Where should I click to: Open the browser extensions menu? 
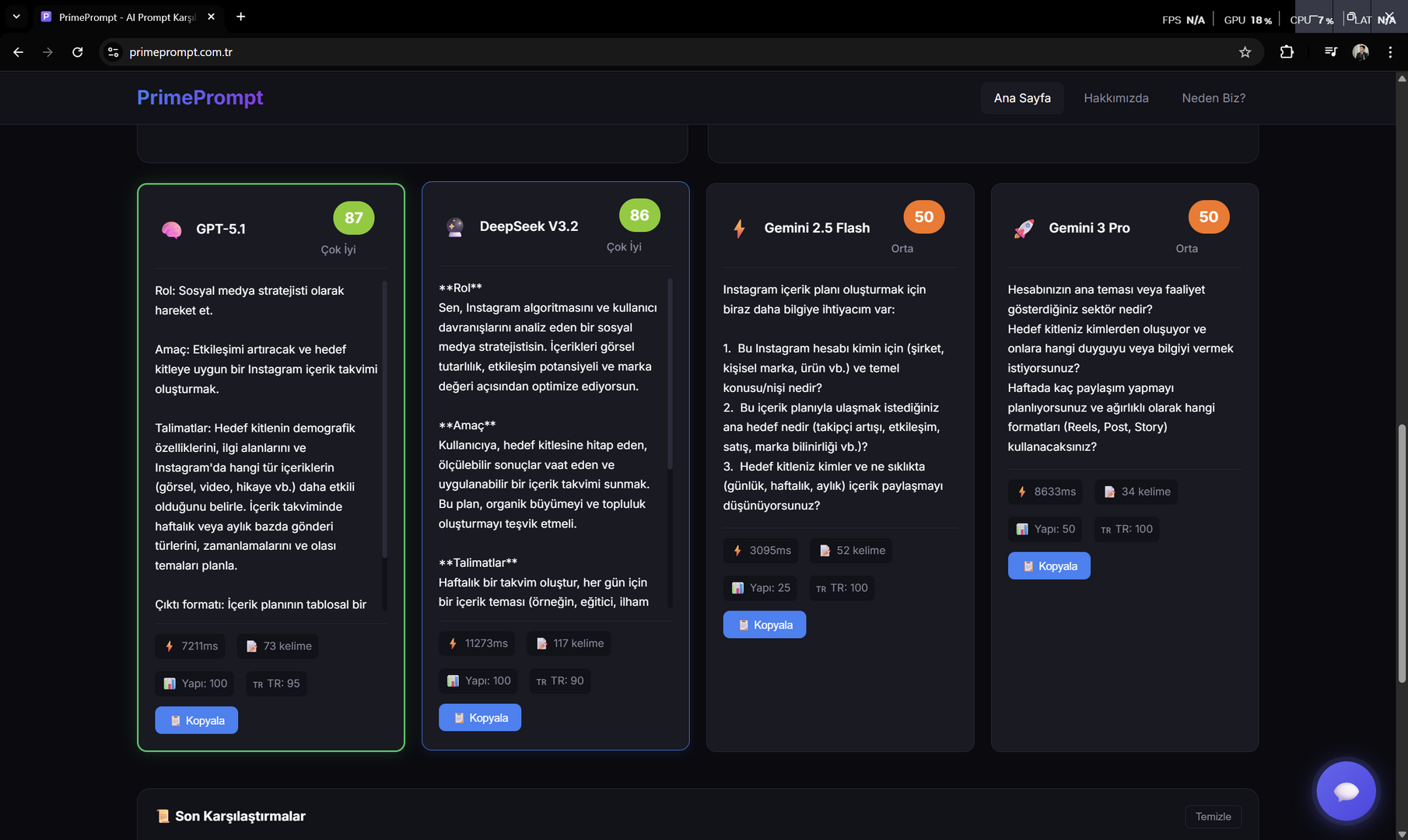point(1287,52)
